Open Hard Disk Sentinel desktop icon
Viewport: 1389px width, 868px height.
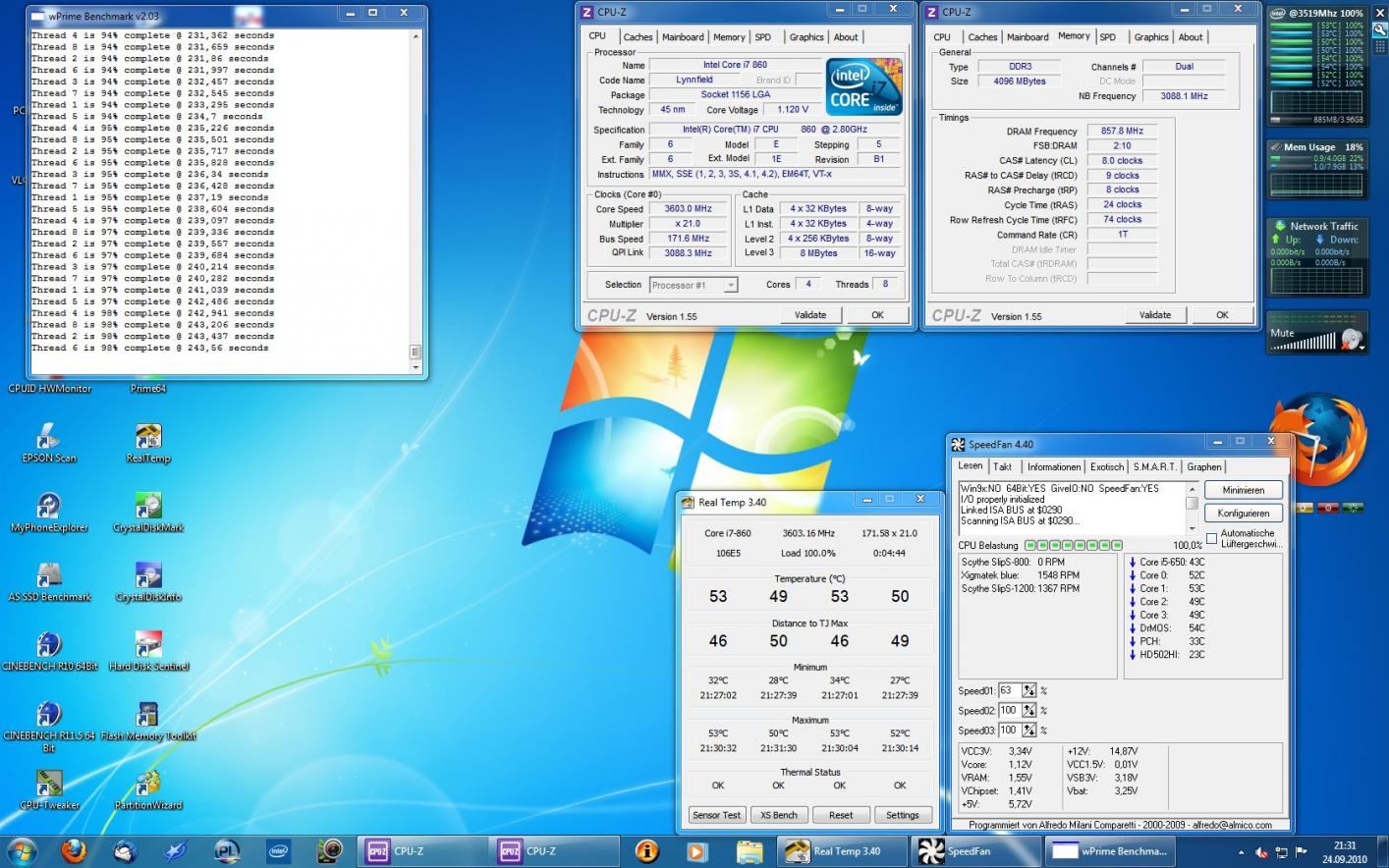point(148,652)
